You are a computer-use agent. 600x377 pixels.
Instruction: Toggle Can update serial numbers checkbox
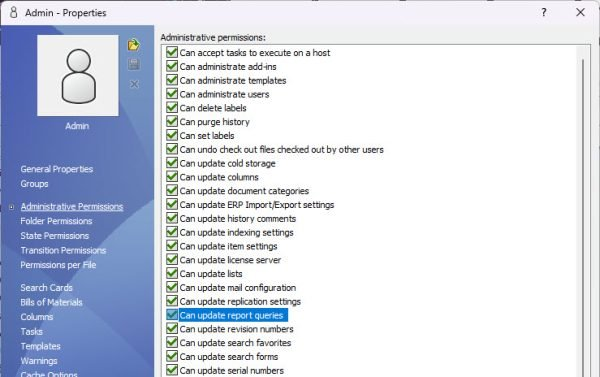[172, 370]
